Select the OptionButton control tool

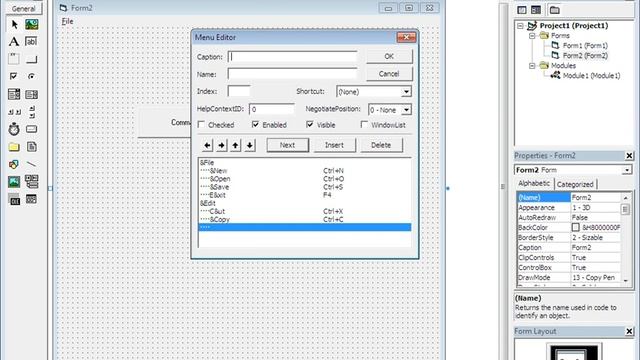31,76
